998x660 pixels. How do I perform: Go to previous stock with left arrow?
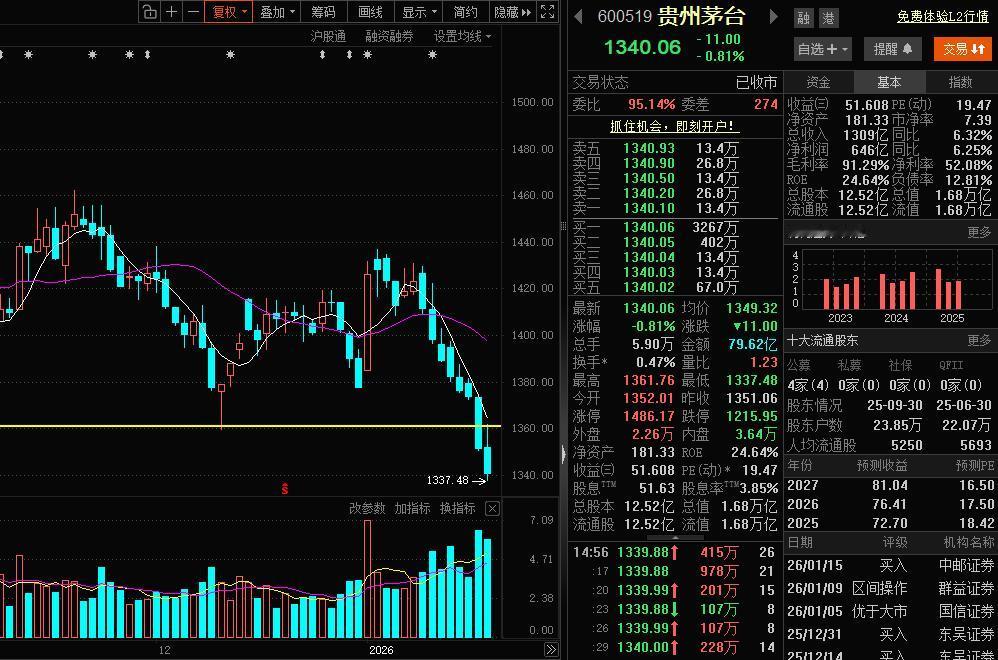point(578,16)
